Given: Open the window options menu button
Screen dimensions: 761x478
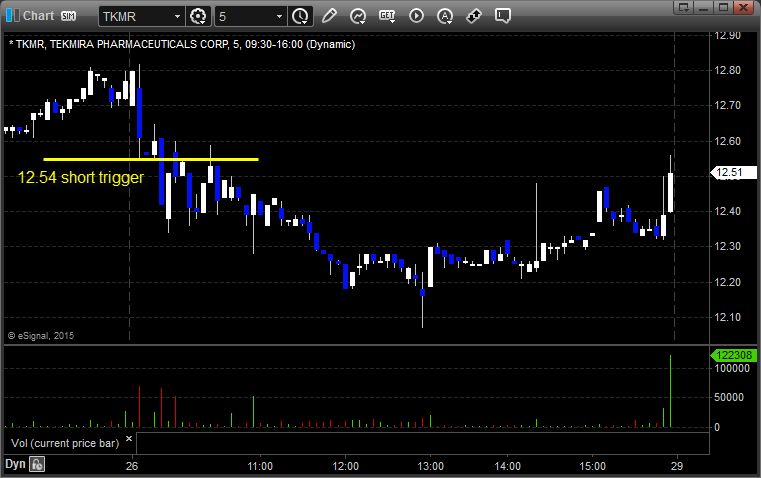Looking at the screenshot, I should click(x=684, y=7).
